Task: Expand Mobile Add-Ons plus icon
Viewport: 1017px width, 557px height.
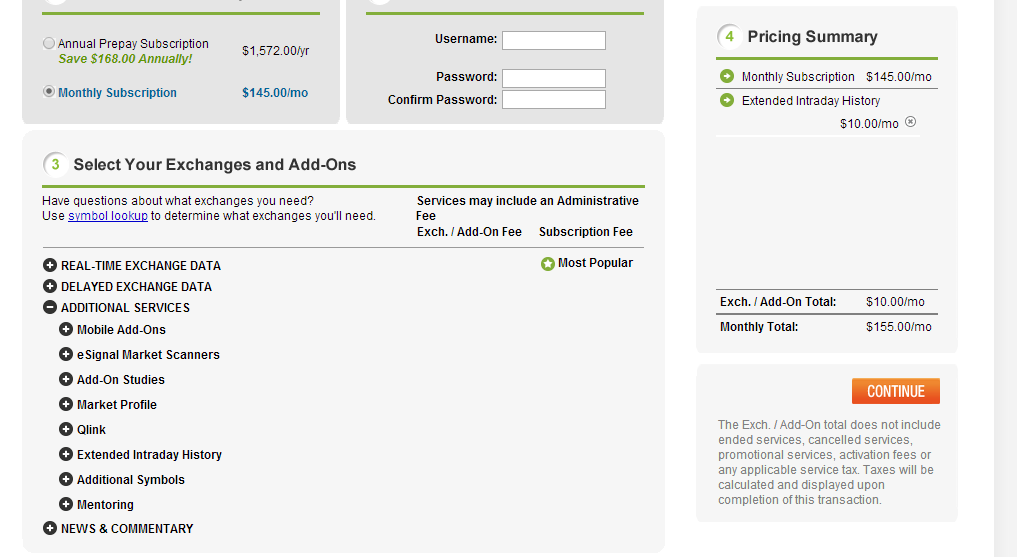Action: click(x=66, y=329)
